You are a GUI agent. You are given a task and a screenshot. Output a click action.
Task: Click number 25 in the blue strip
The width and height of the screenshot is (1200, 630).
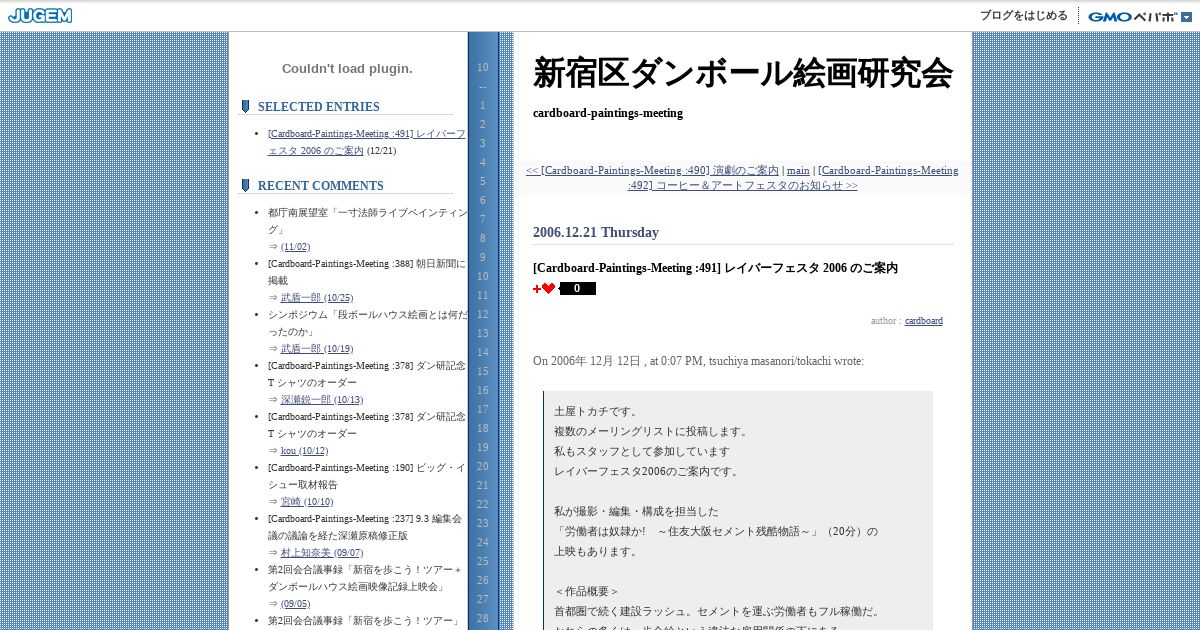[483, 562]
